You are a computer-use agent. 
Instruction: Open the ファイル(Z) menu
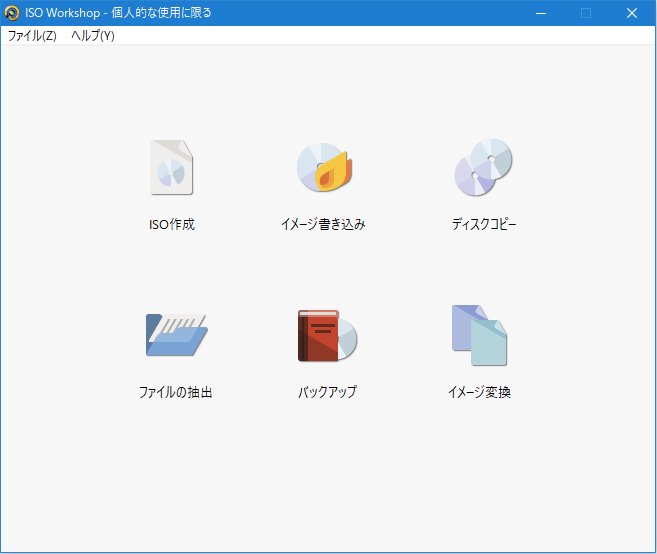32,36
